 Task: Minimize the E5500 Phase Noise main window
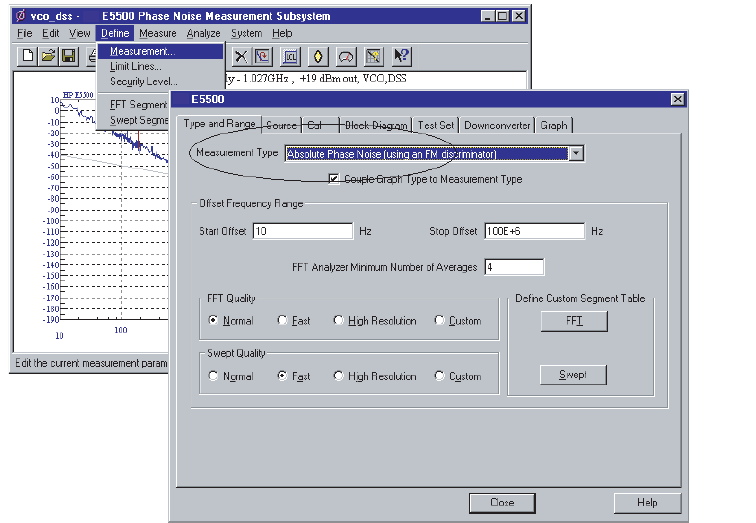[488, 16]
